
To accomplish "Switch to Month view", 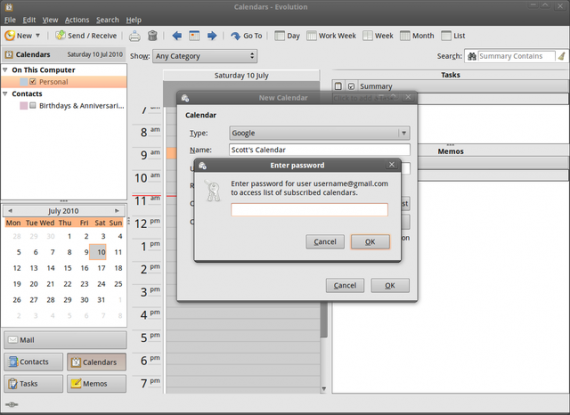I will pyautogui.click(x=417, y=36).
